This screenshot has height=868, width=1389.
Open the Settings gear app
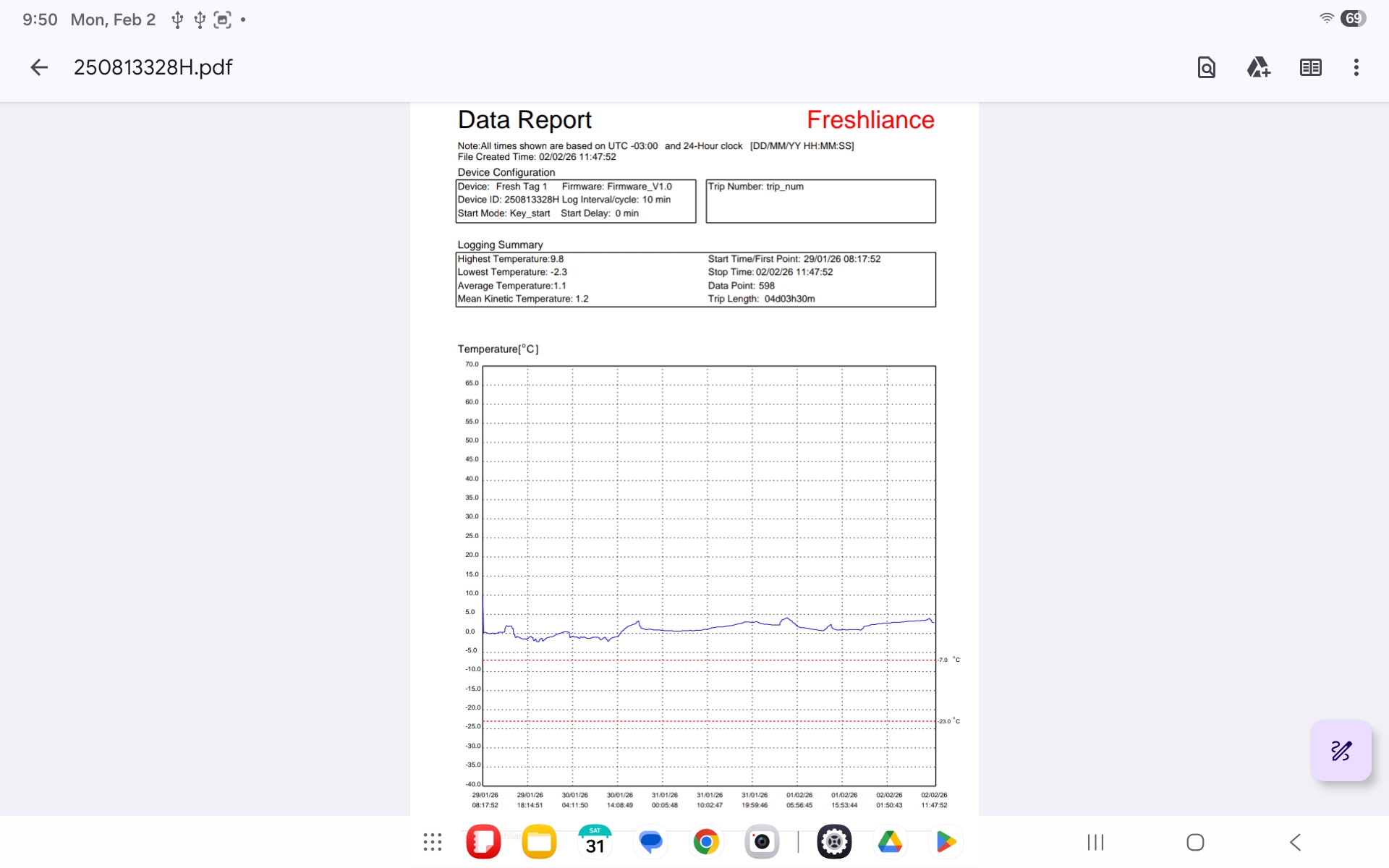click(834, 842)
